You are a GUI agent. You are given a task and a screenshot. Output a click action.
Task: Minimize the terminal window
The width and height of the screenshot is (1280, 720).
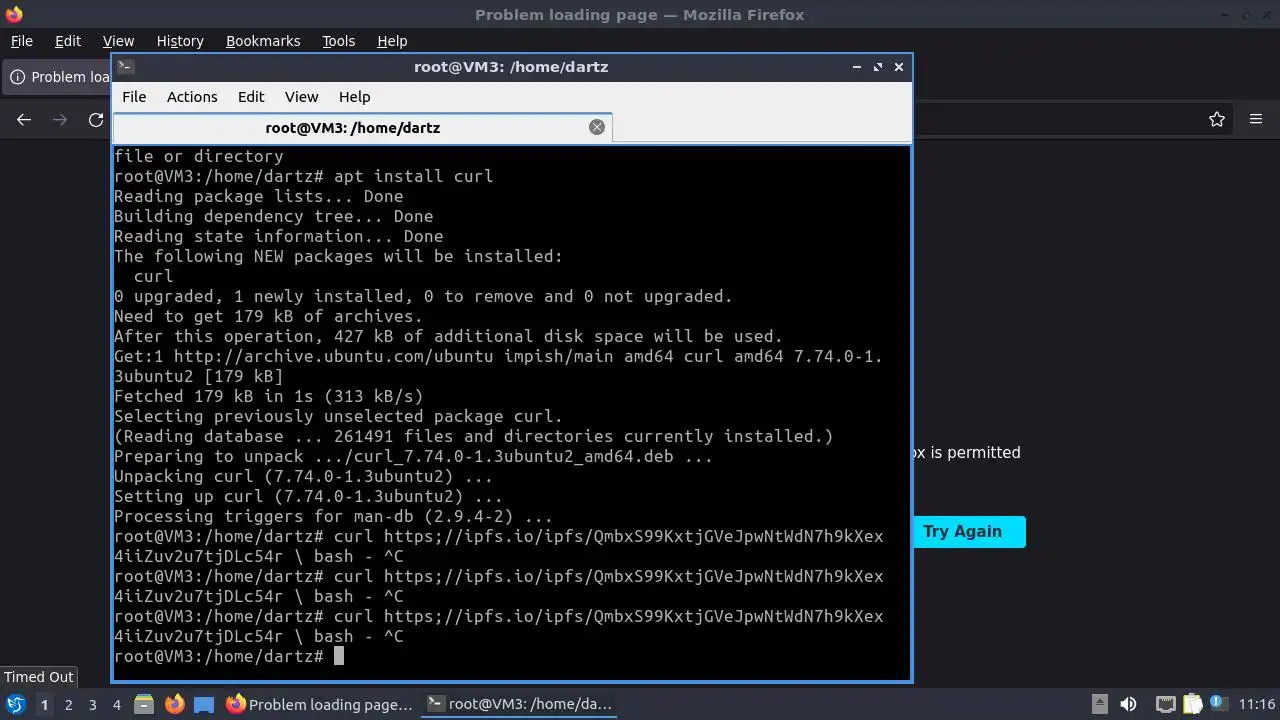click(857, 67)
